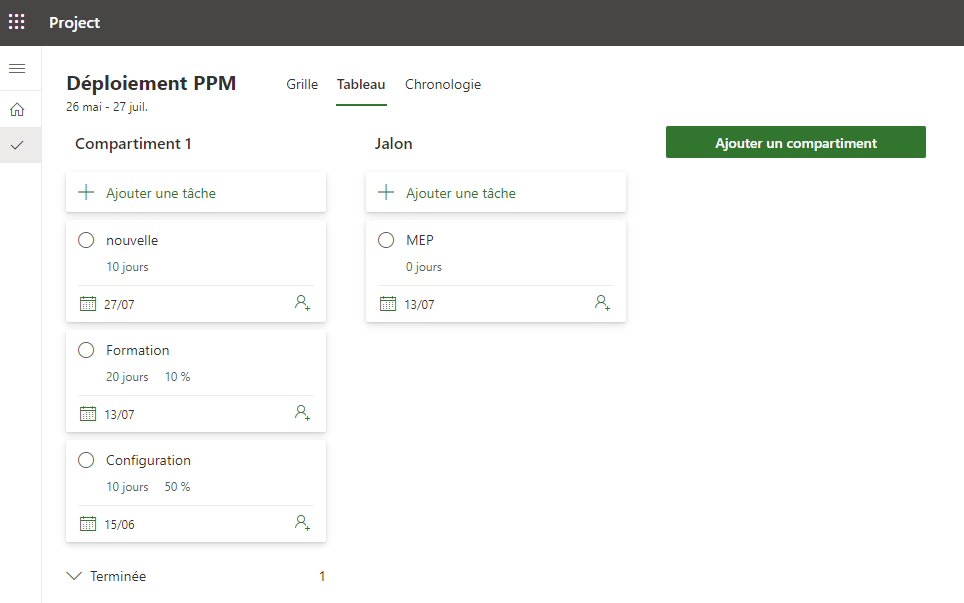Open the Chronologie tab
Viewport: 964px width, 603px height.
443,85
